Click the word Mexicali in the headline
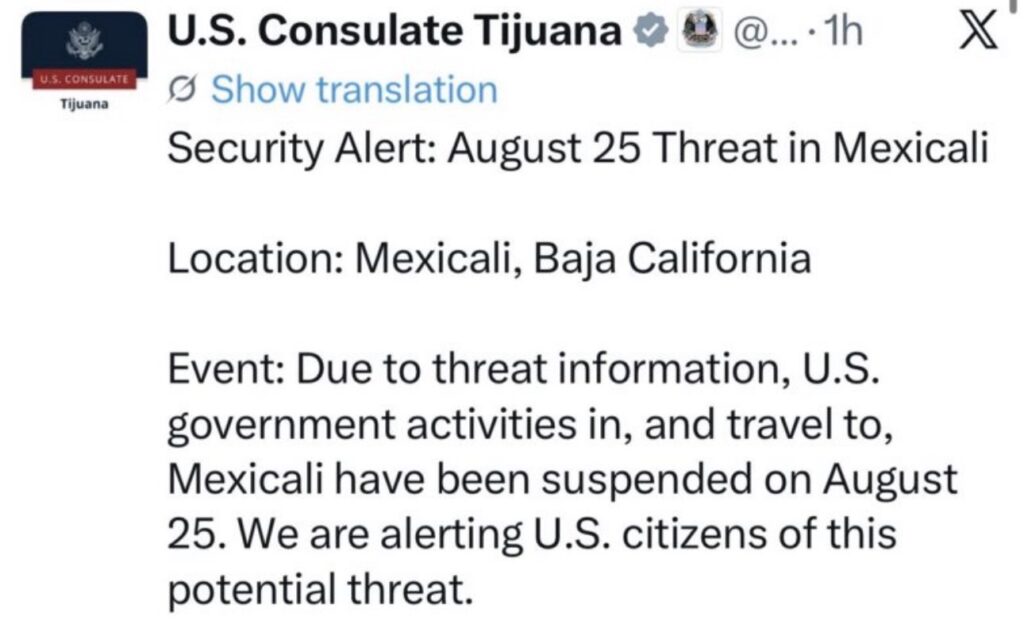Image resolution: width=1024 pixels, height=636 pixels. pyautogui.click(x=910, y=148)
